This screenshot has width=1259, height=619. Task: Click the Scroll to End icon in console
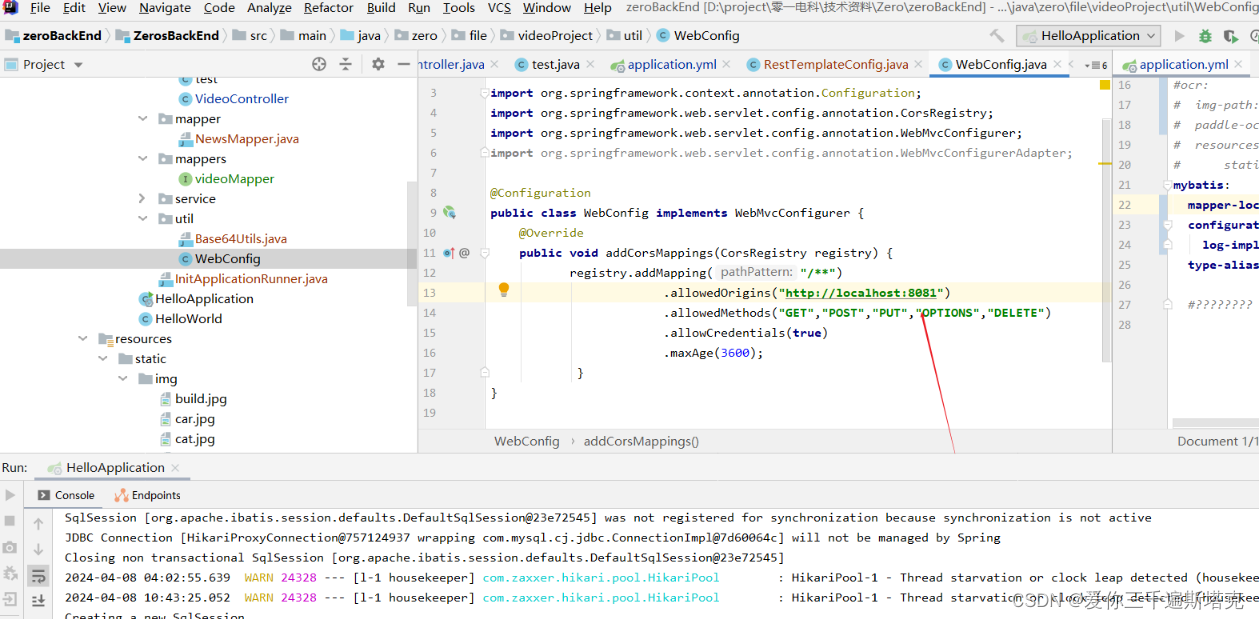[x=41, y=600]
